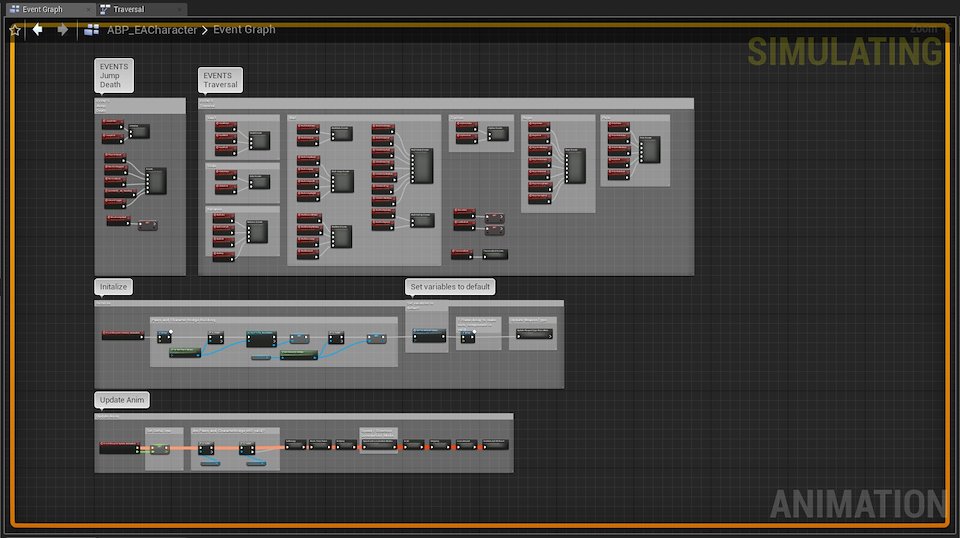
Task: Open ABP_EACharacter breadcrumb link
Action: pos(152,29)
